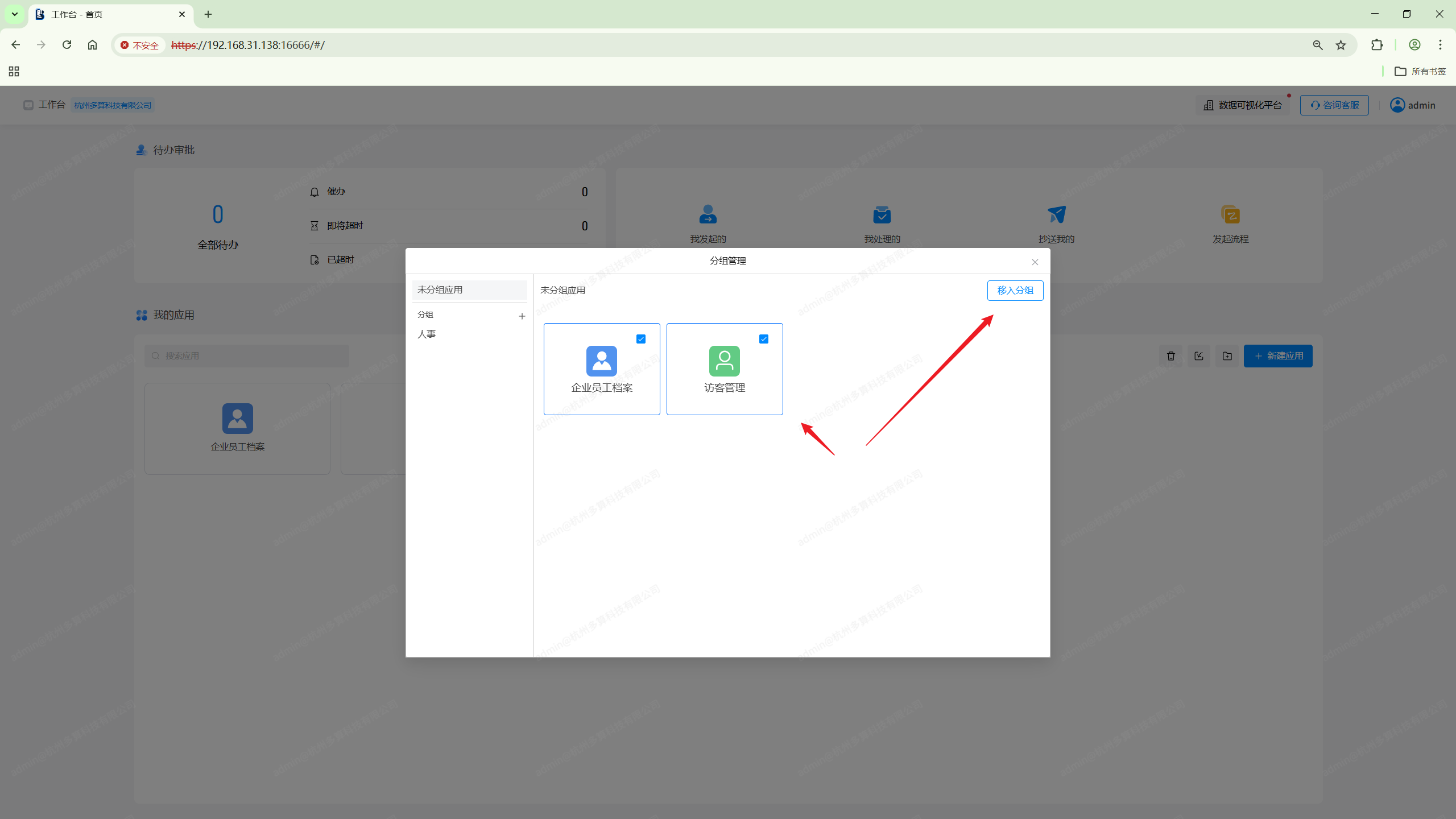Open Chrome three-dot menu
The image size is (1456, 819).
pos(1440,45)
